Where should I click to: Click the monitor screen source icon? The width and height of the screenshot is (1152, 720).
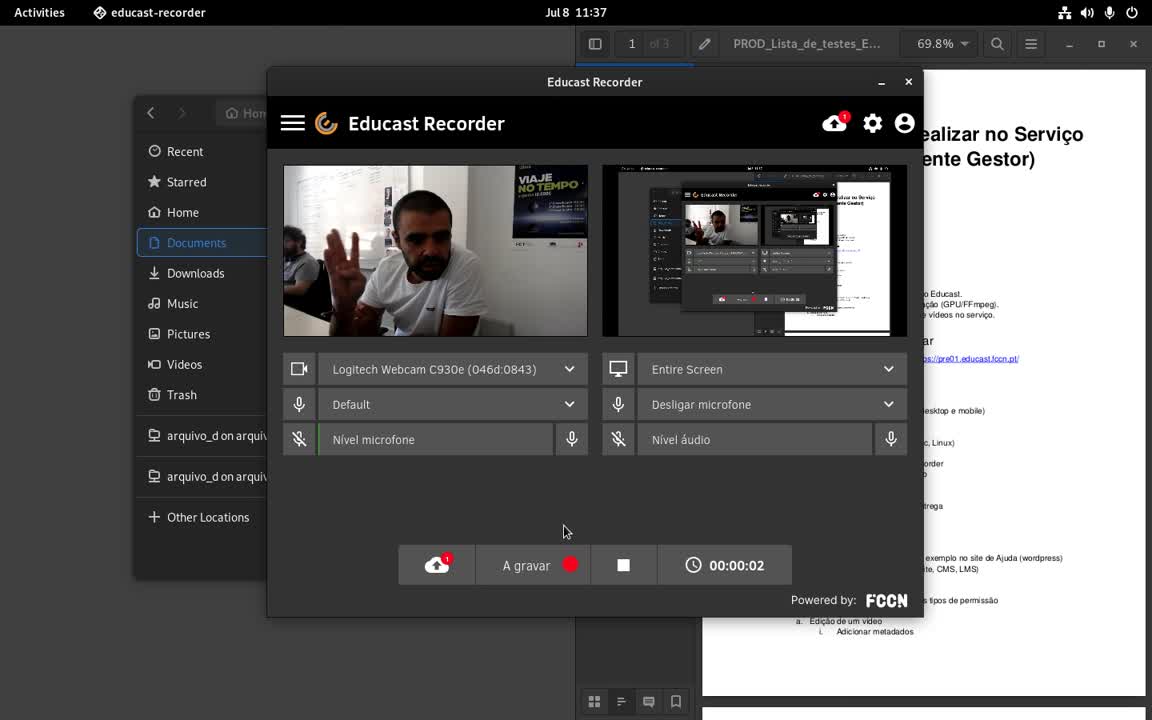(x=618, y=369)
